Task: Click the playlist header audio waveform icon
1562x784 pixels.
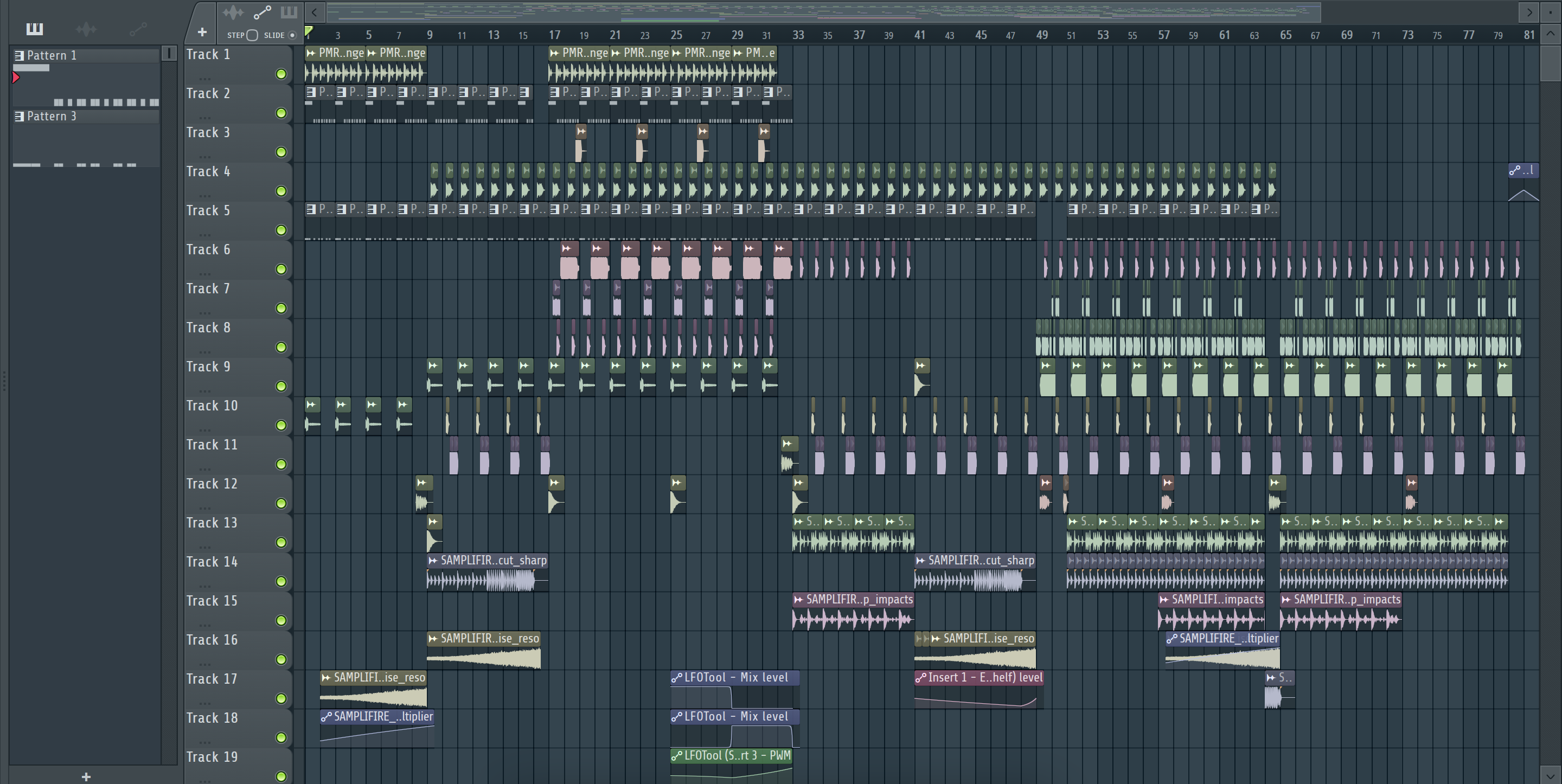Action: click(x=233, y=12)
